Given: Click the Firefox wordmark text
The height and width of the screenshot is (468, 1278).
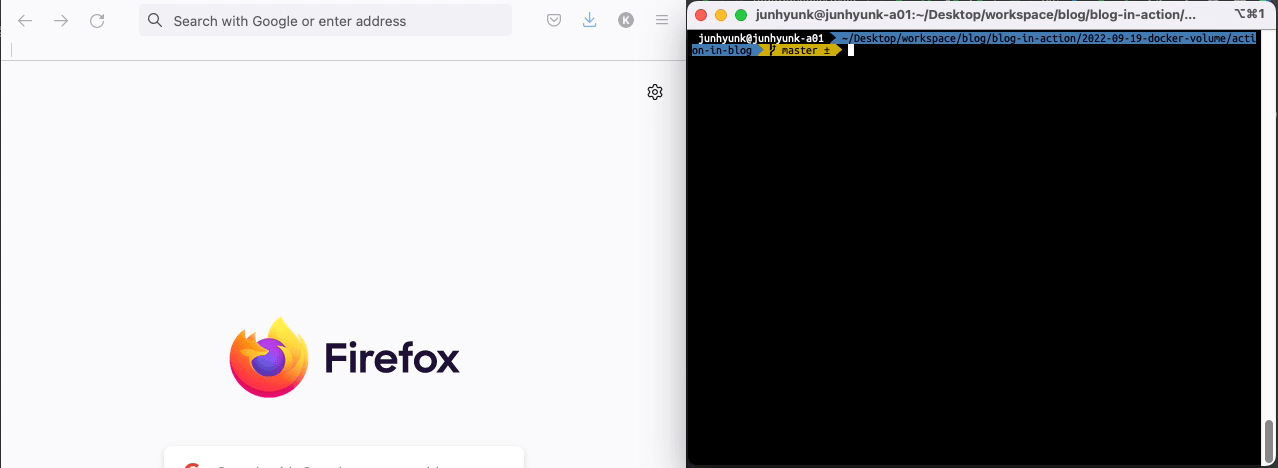Looking at the screenshot, I should point(392,357).
